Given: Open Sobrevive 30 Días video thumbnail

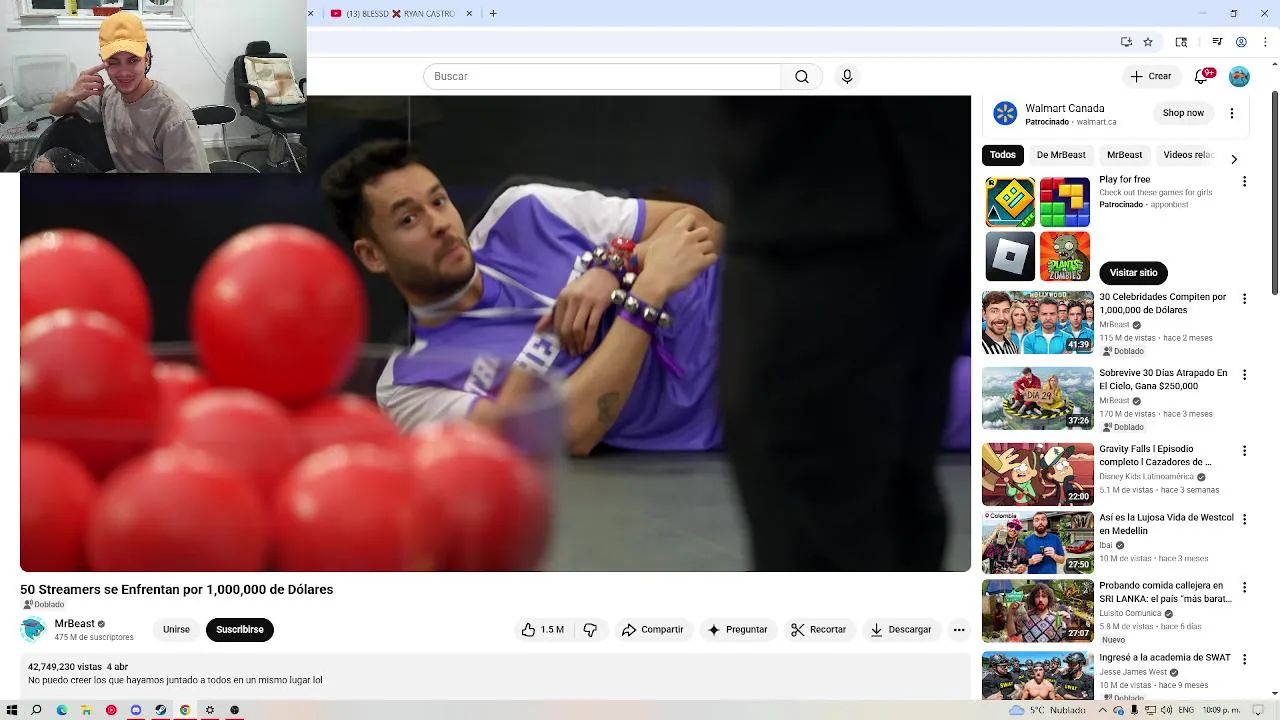Looking at the screenshot, I should coord(1038,398).
